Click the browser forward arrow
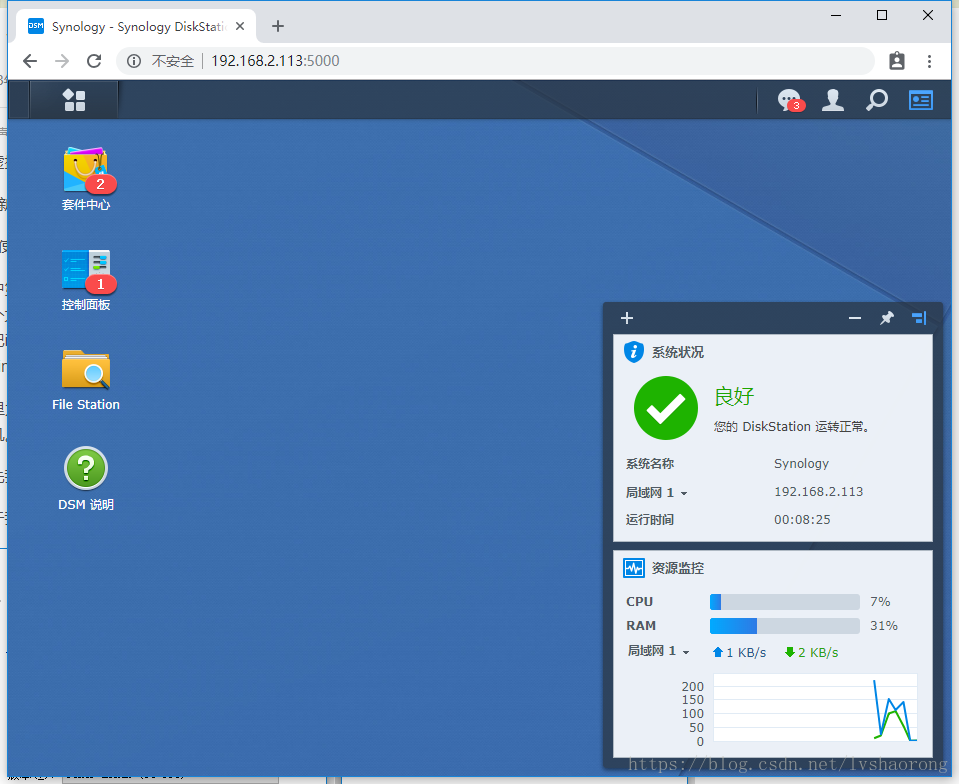 click(x=62, y=61)
